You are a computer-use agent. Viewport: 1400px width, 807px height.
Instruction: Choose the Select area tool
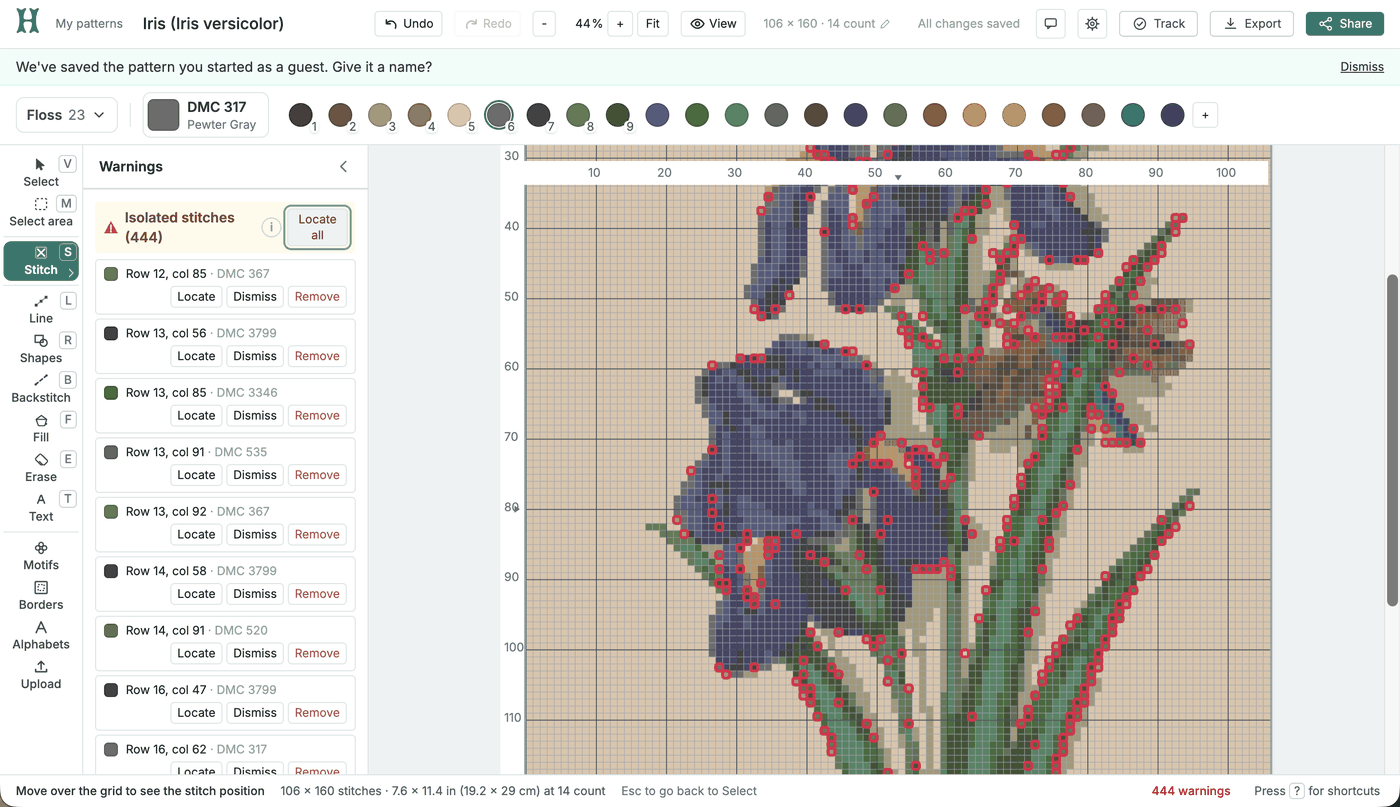click(41, 212)
